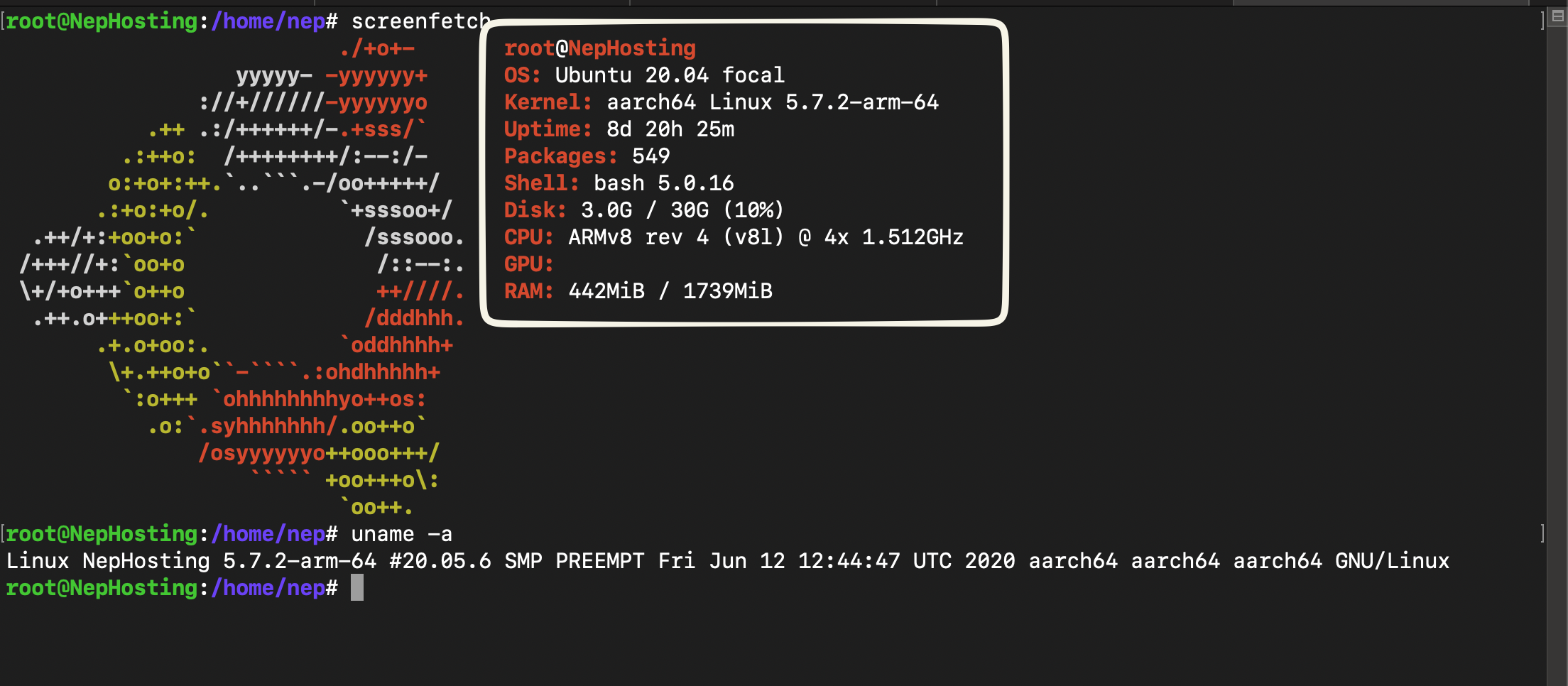Click the 'Disk:' label in system info
Viewport: 1568px width, 686px height.
pos(535,210)
